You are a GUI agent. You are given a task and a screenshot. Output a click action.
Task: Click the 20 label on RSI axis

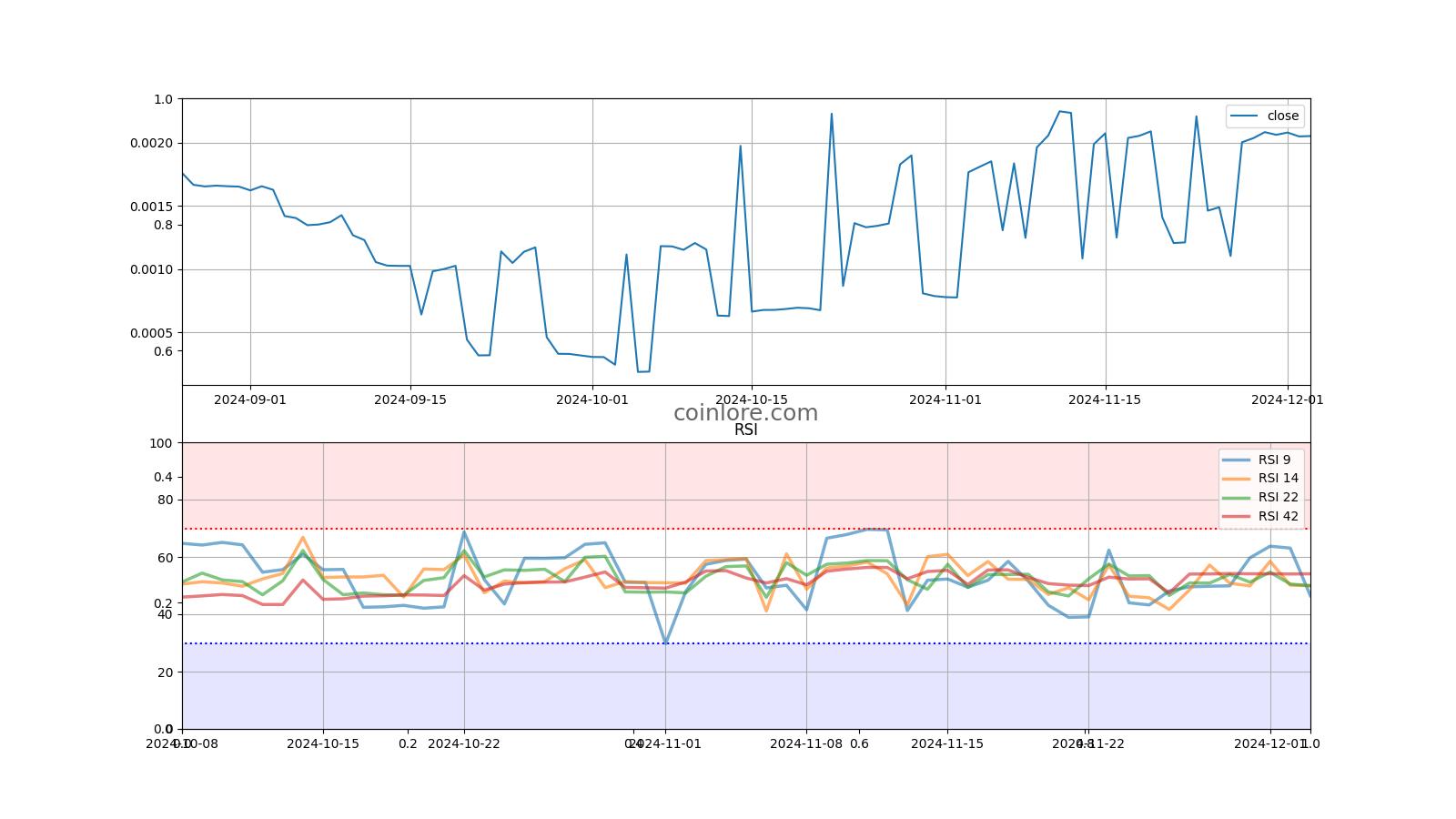[165, 672]
